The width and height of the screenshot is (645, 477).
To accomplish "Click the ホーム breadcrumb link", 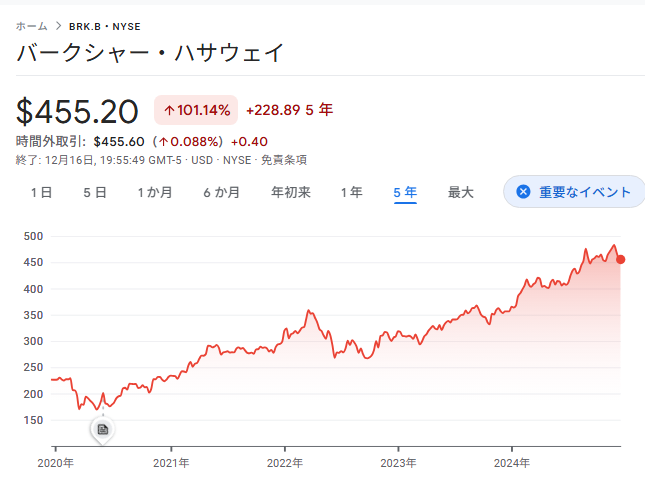I will point(32,25).
